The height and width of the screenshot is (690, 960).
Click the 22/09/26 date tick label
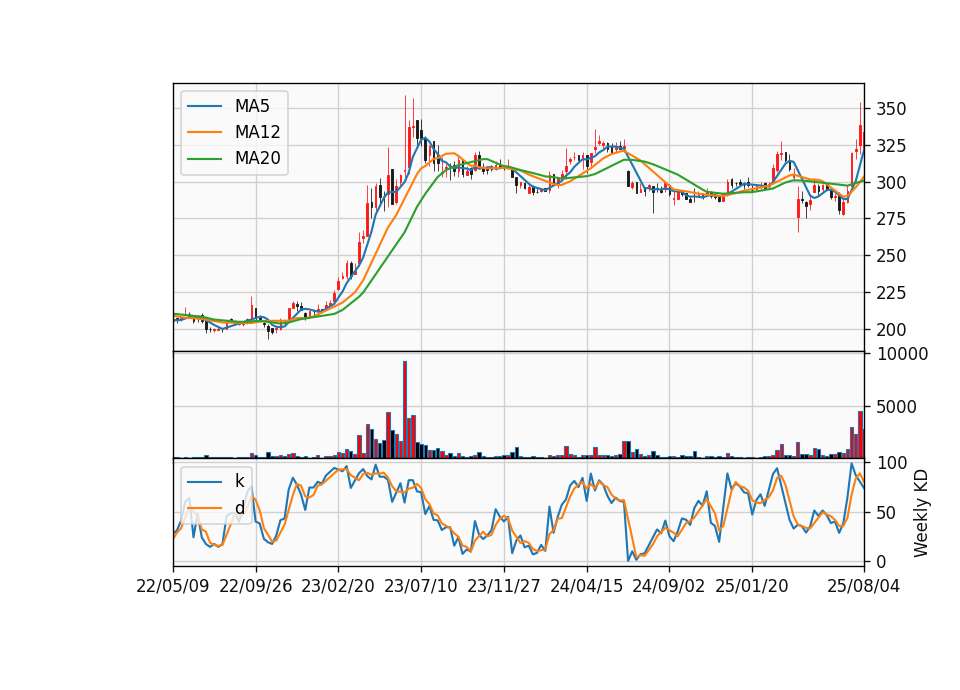[255, 586]
